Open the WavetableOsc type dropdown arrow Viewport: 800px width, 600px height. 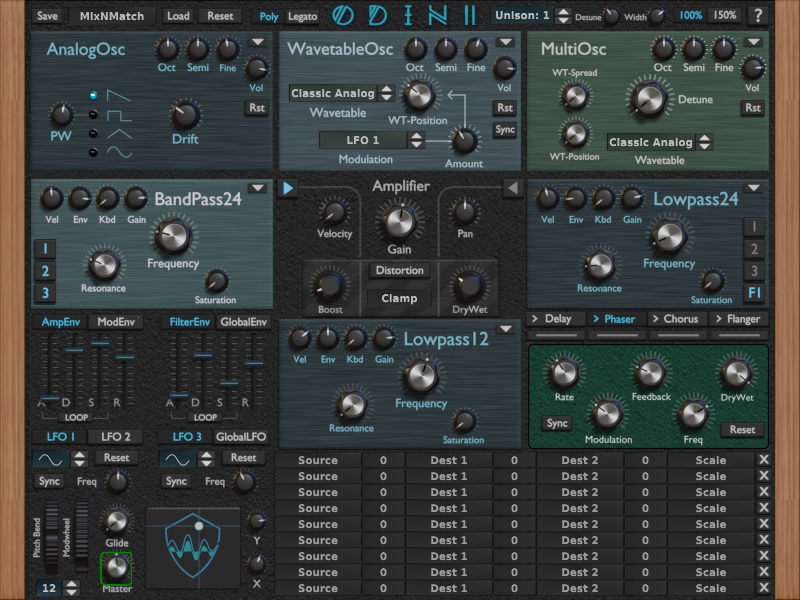pos(506,42)
